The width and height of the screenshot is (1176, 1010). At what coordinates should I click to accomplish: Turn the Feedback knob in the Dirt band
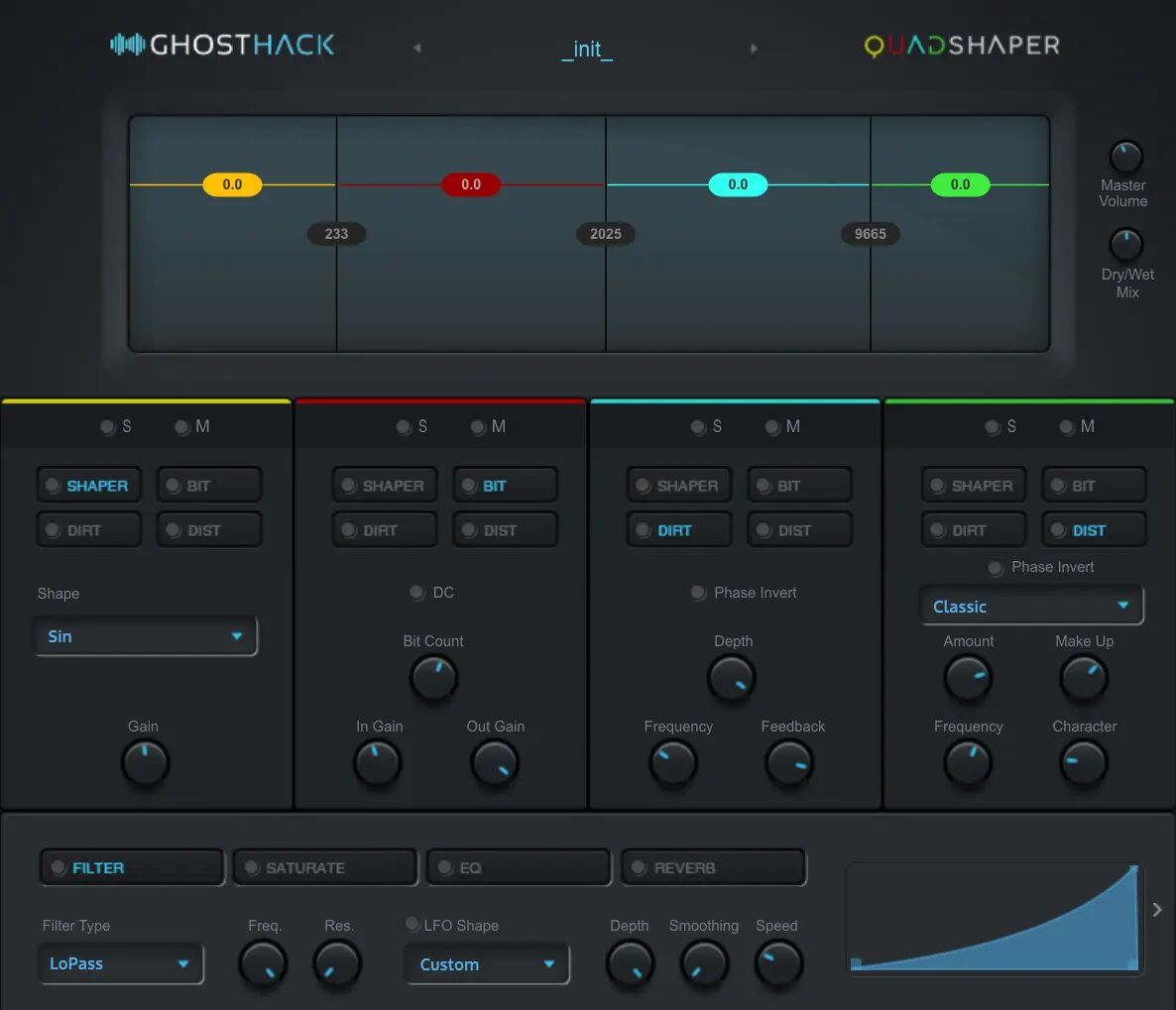point(789,763)
